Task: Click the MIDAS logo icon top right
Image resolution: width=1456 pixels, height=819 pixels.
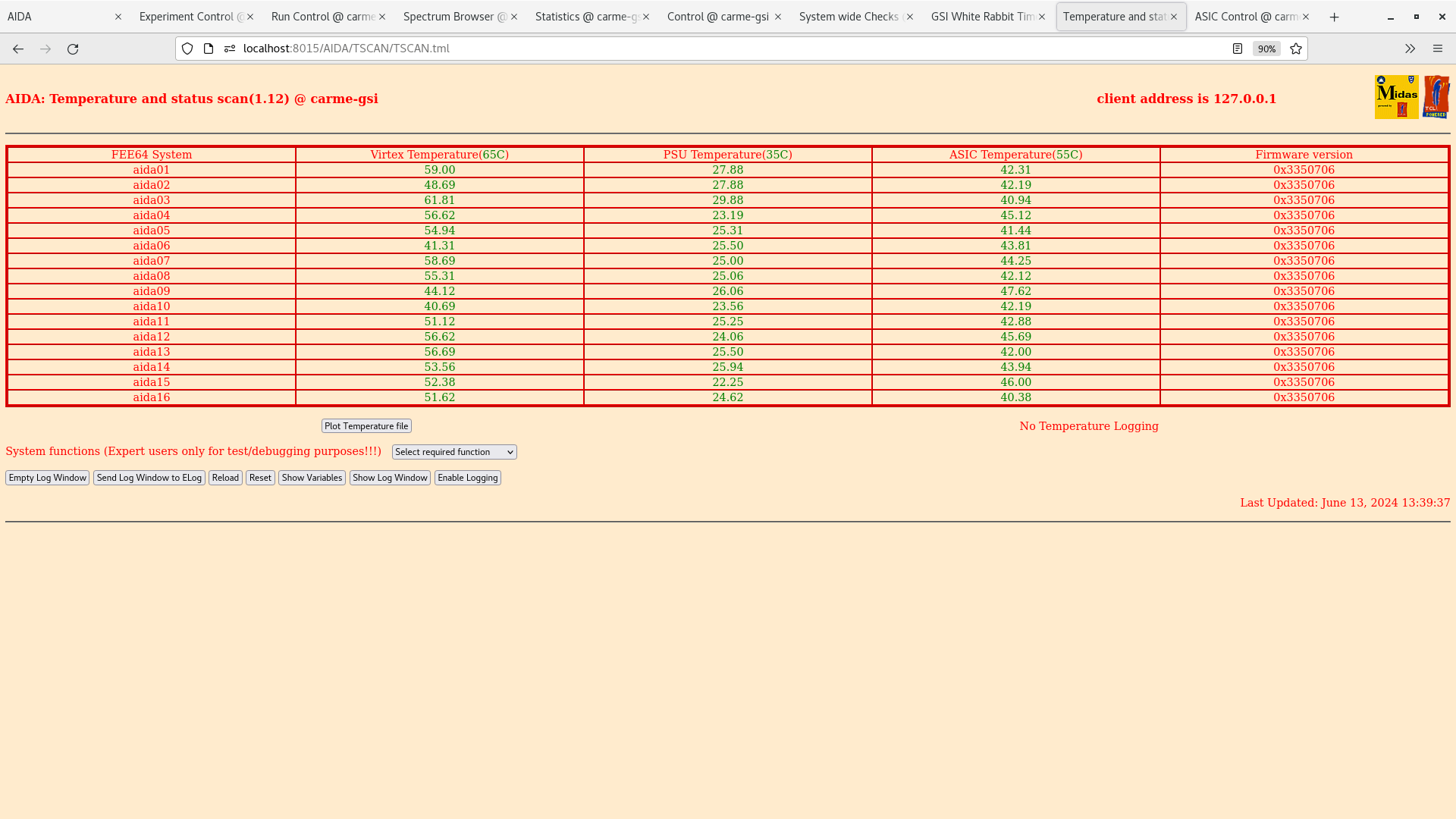Action: click(1397, 98)
